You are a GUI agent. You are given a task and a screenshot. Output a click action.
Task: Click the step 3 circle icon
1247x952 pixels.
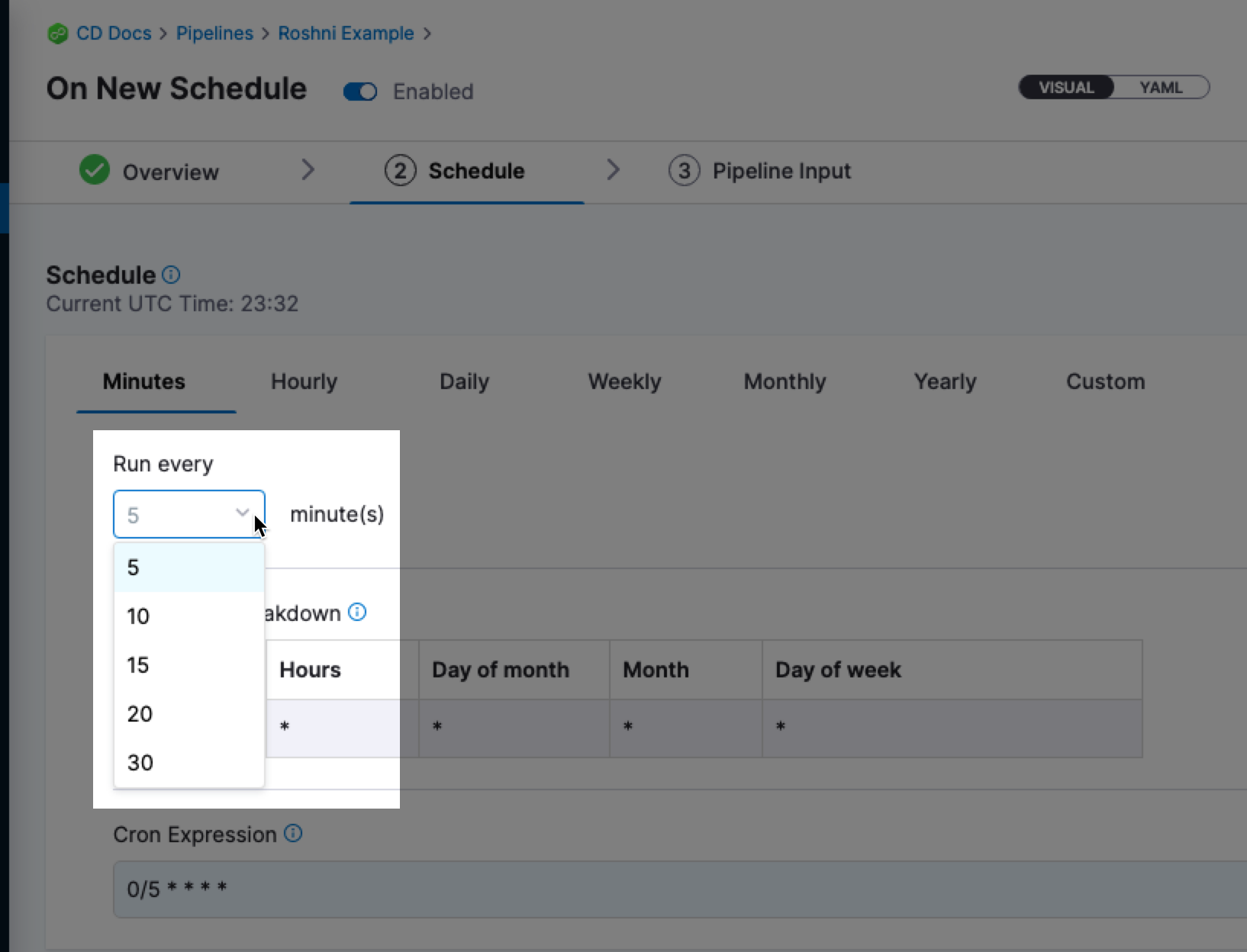684,170
